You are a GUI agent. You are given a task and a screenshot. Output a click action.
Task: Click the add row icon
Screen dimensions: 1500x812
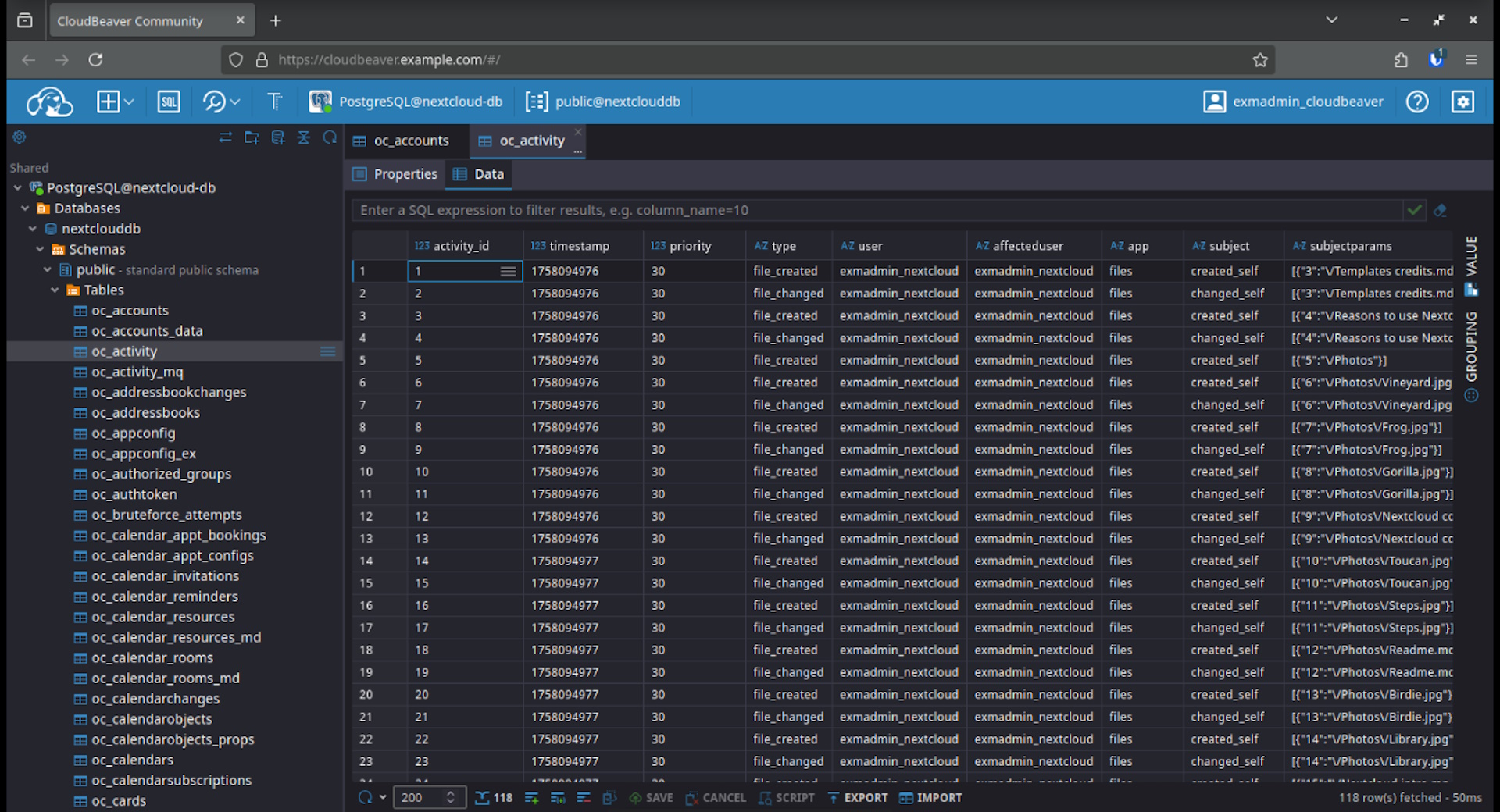point(532,797)
